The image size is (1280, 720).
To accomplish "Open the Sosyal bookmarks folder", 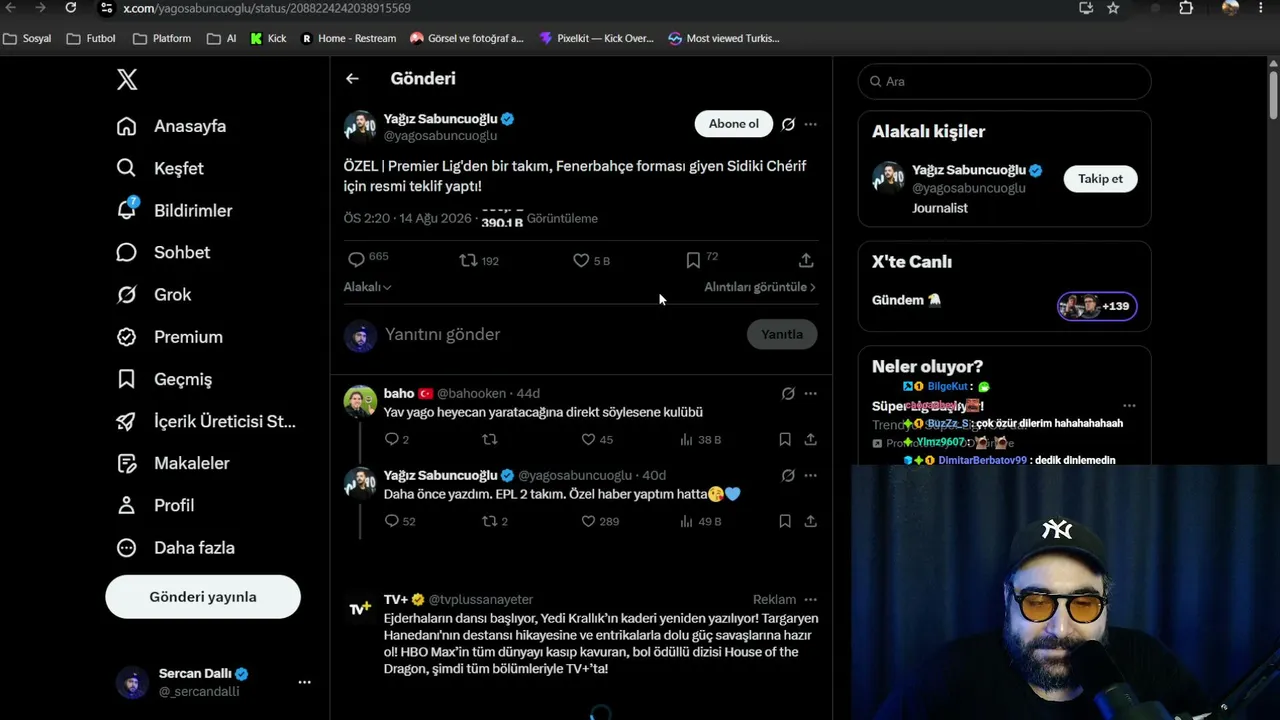I will [x=28, y=39].
